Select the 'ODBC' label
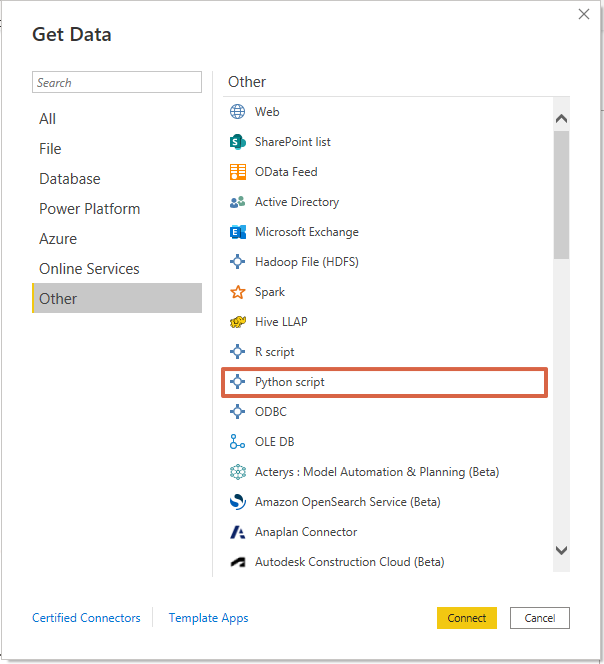The width and height of the screenshot is (604, 664). pyautogui.click(x=271, y=412)
